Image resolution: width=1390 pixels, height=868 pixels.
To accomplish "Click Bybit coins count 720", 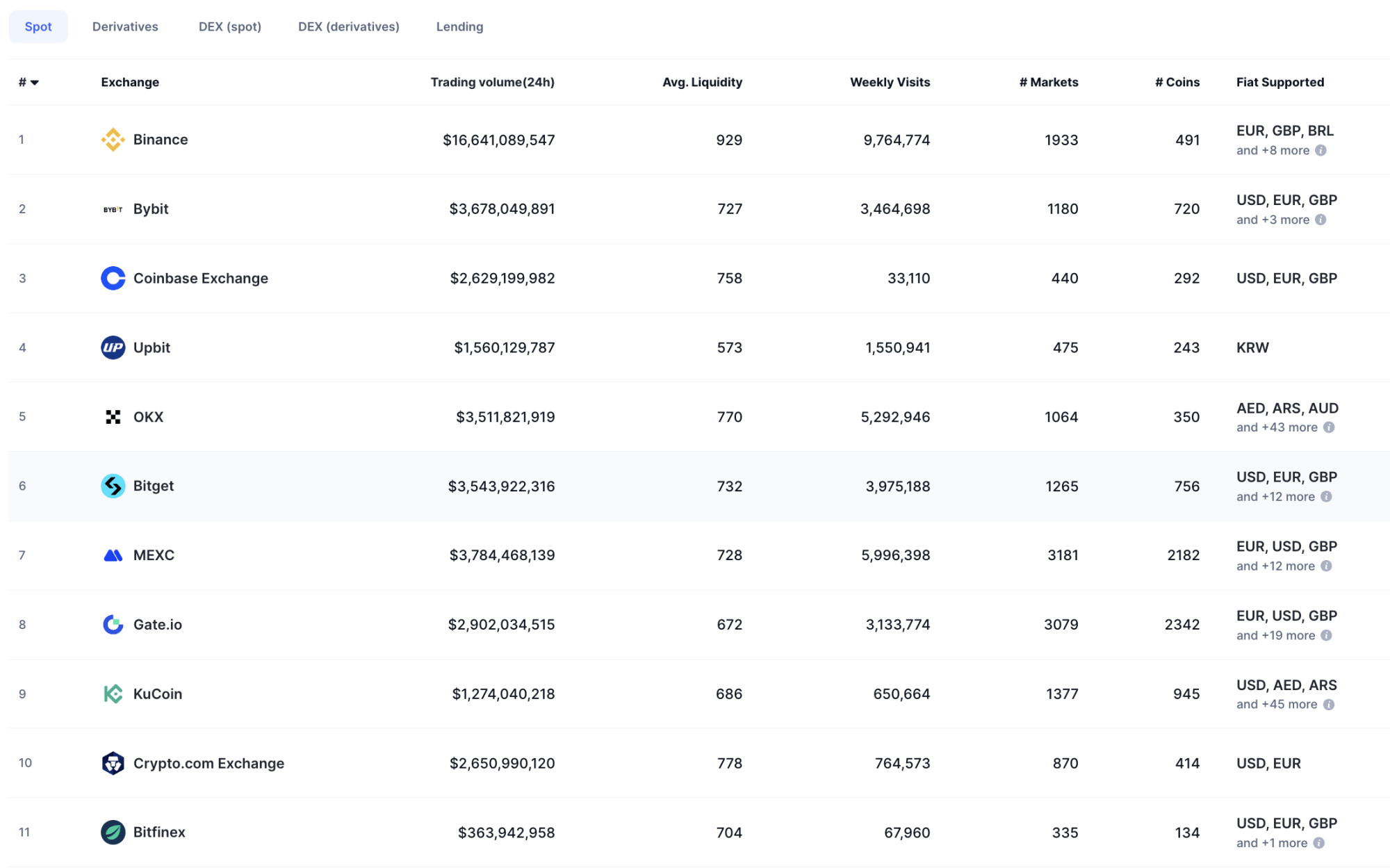I will pyautogui.click(x=1186, y=209).
